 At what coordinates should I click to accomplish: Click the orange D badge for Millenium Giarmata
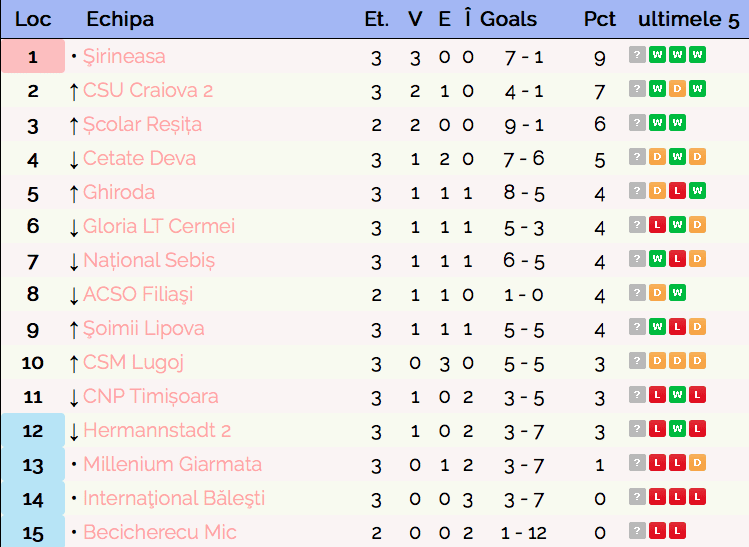[697, 463]
